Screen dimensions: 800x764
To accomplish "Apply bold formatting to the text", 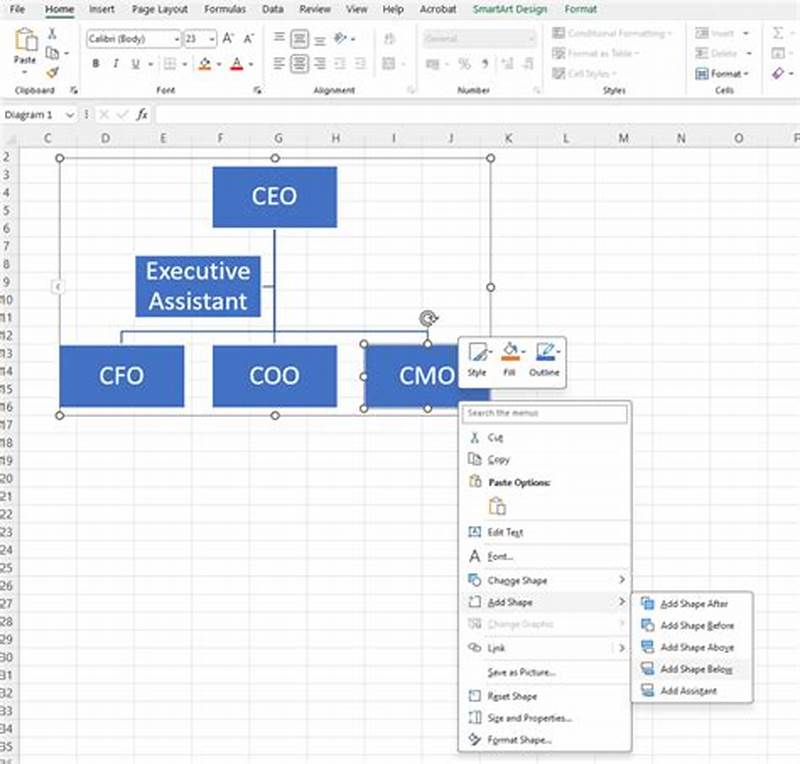I will tap(95, 63).
